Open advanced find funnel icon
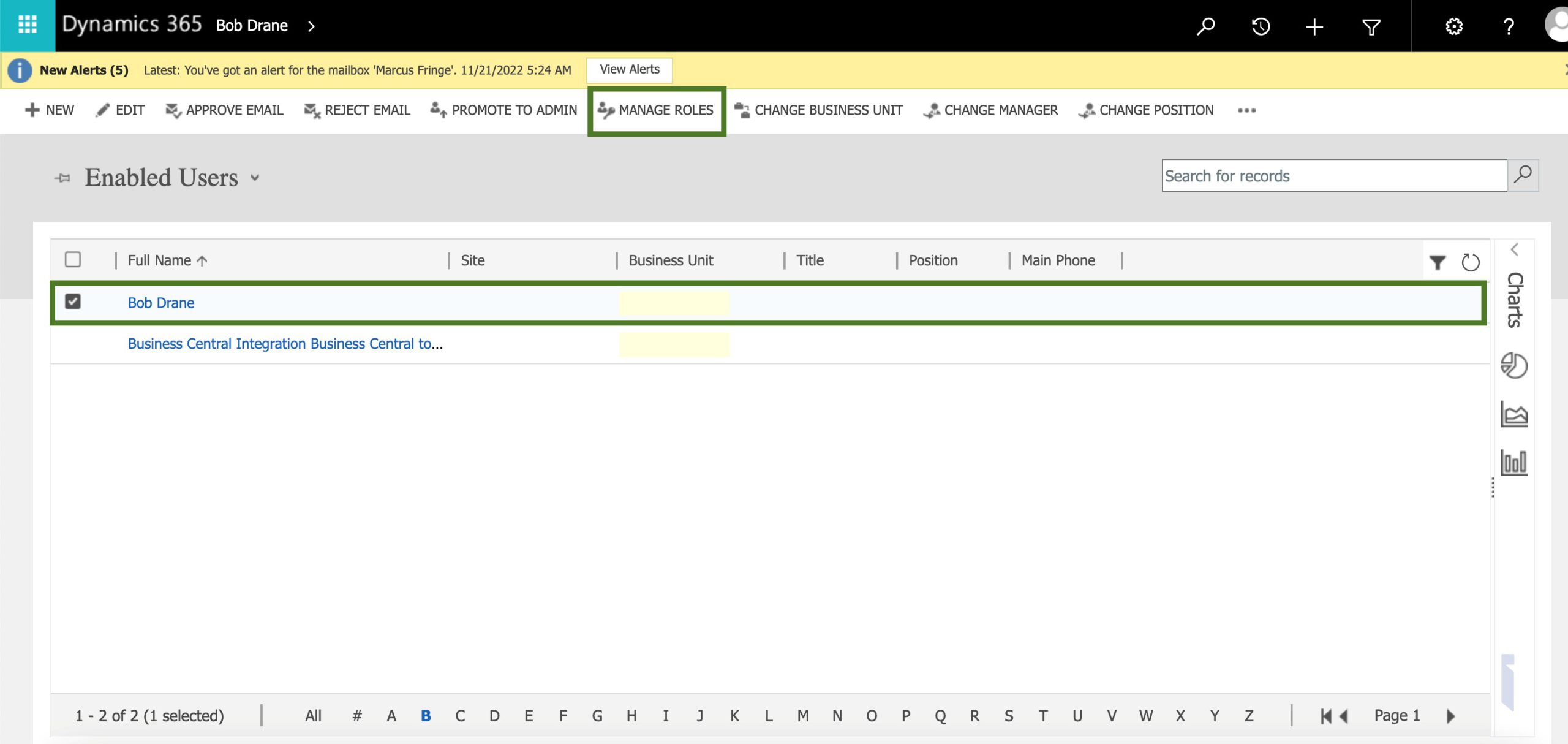The height and width of the screenshot is (744, 1568). click(x=1371, y=26)
